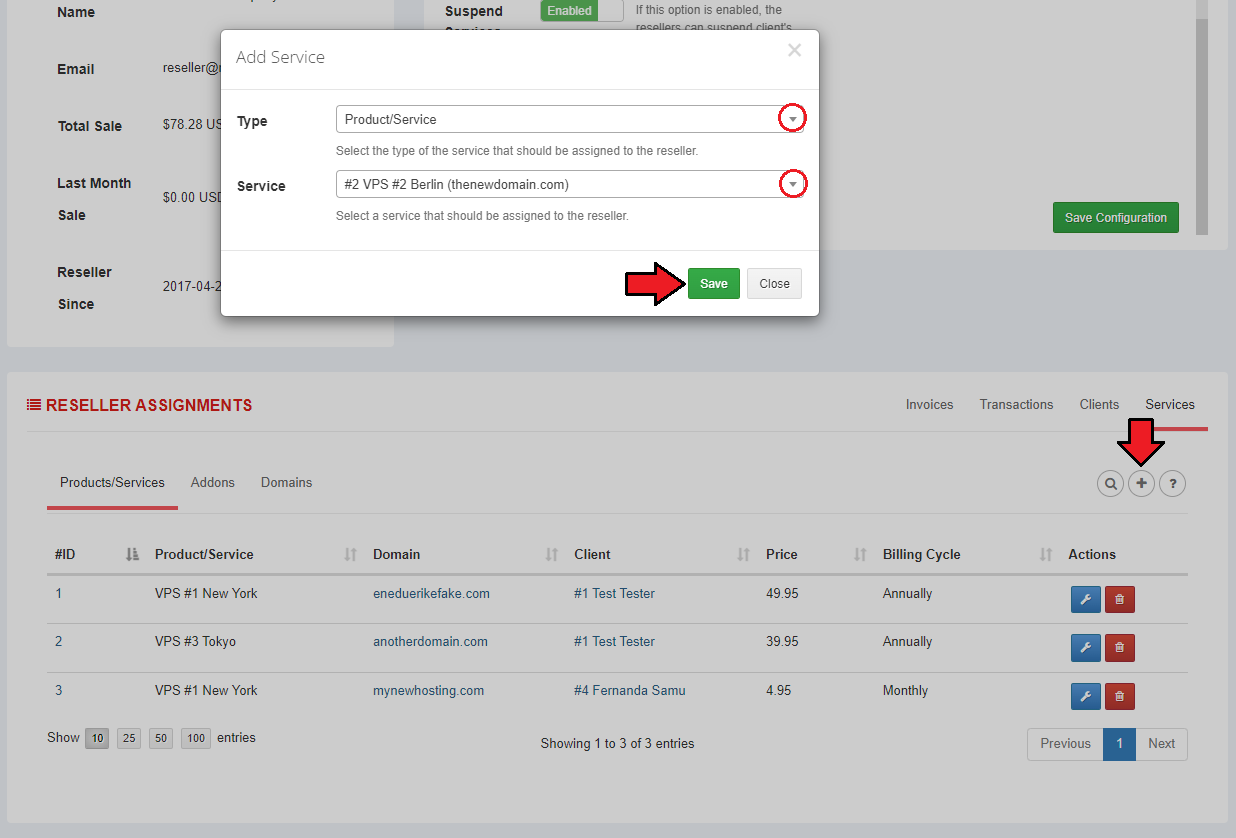This screenshot has height=838, width=1236.
Task: Close Add Service dialog with X icon
Action: tap(794, 50)
